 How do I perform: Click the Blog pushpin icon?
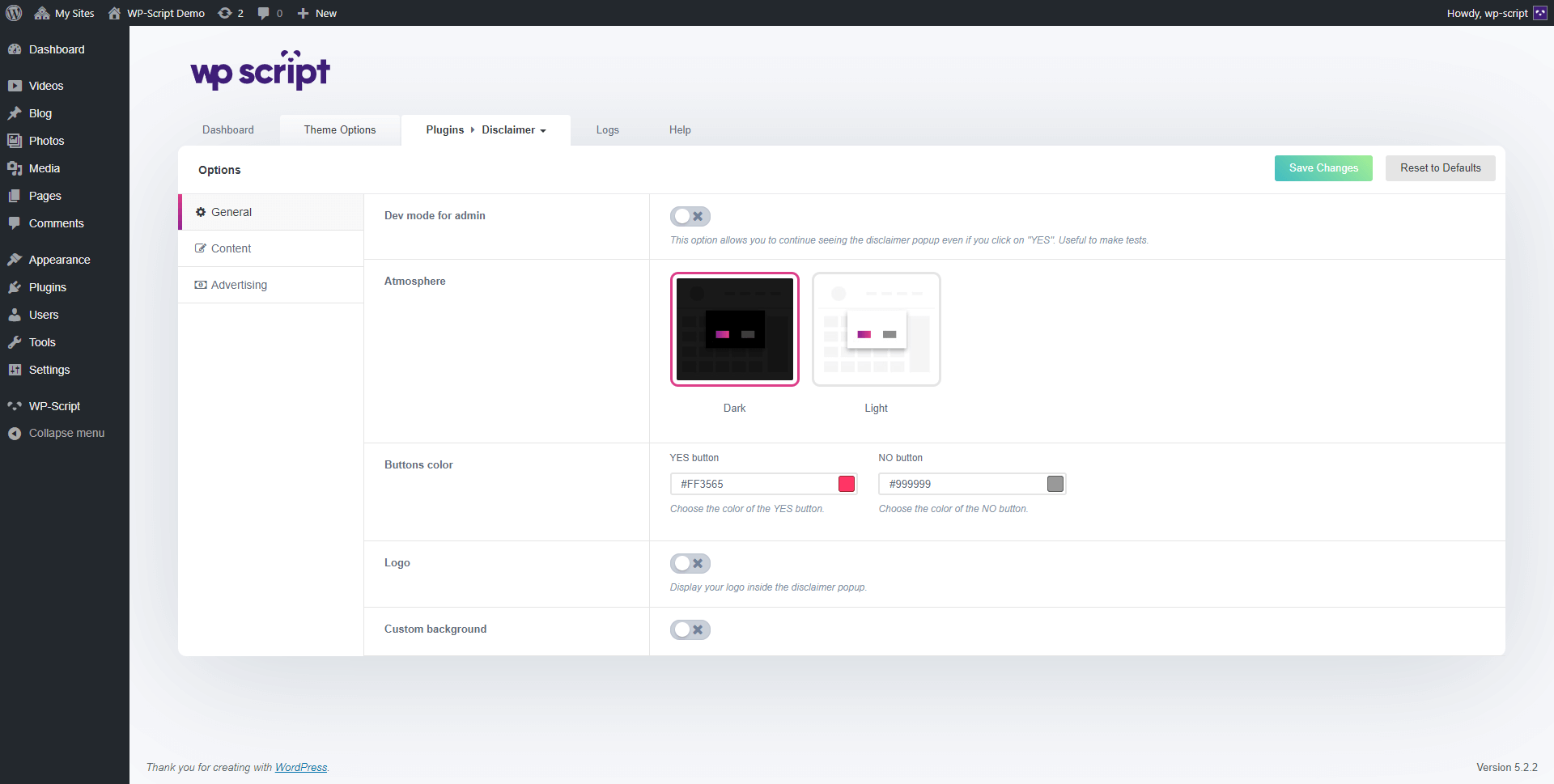click(x=15, y=113)
